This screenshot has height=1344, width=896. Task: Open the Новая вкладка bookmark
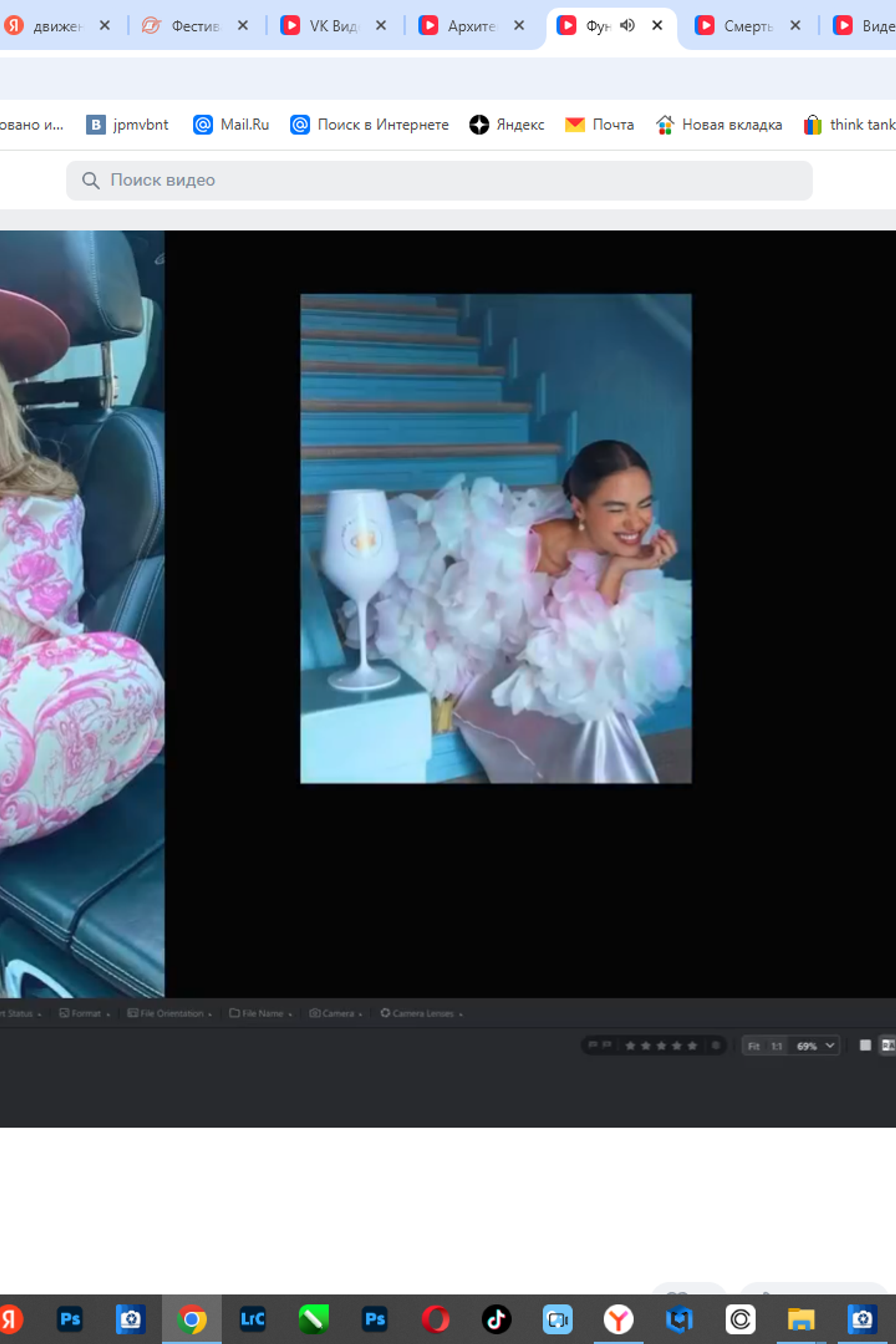[x=719, y=125]
